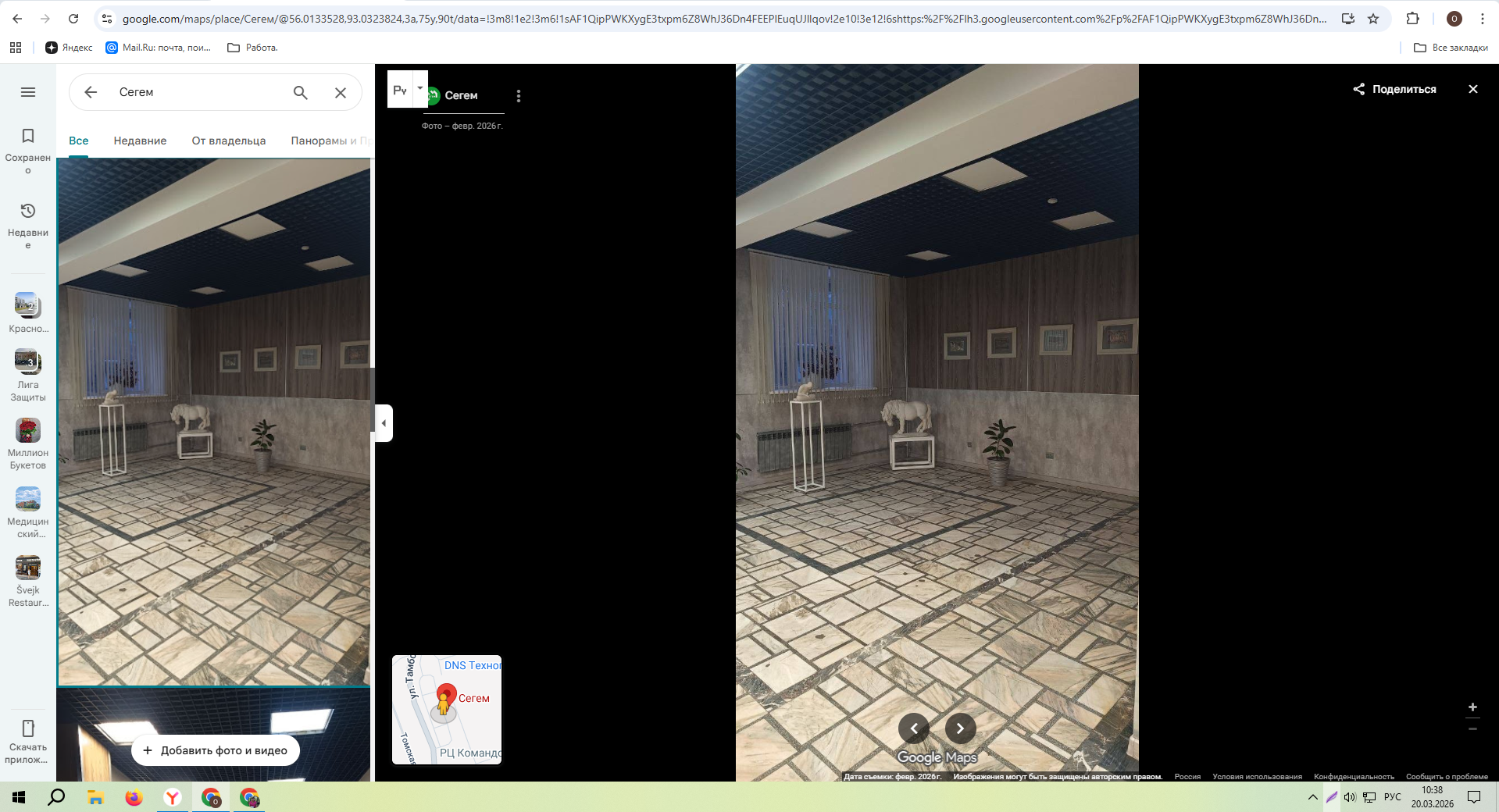Open the Chrome apps grid shortcut
1499x812 pixels.
point(16,48)
